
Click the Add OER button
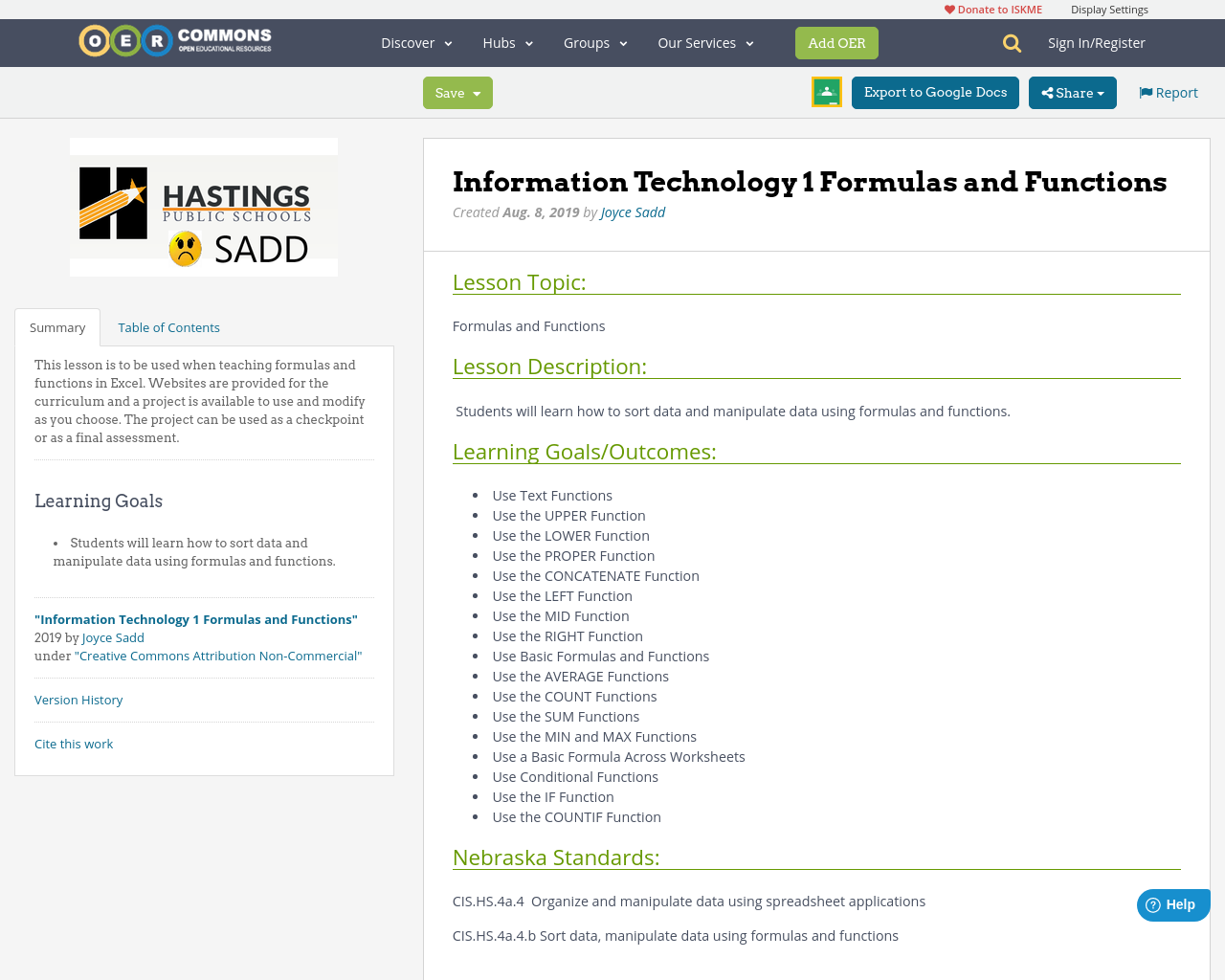836,42
